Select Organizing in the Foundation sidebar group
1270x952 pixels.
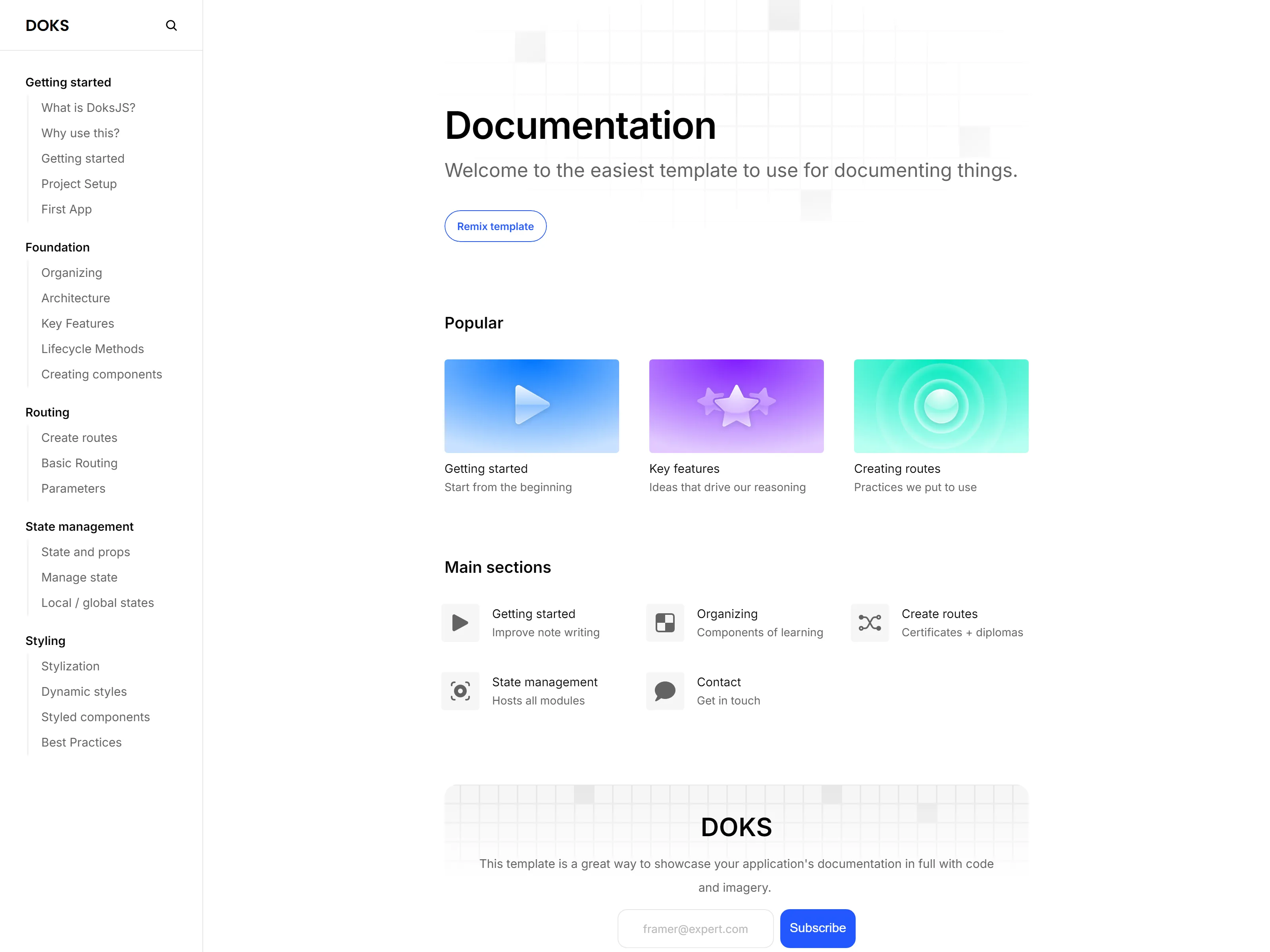[72, 273]
